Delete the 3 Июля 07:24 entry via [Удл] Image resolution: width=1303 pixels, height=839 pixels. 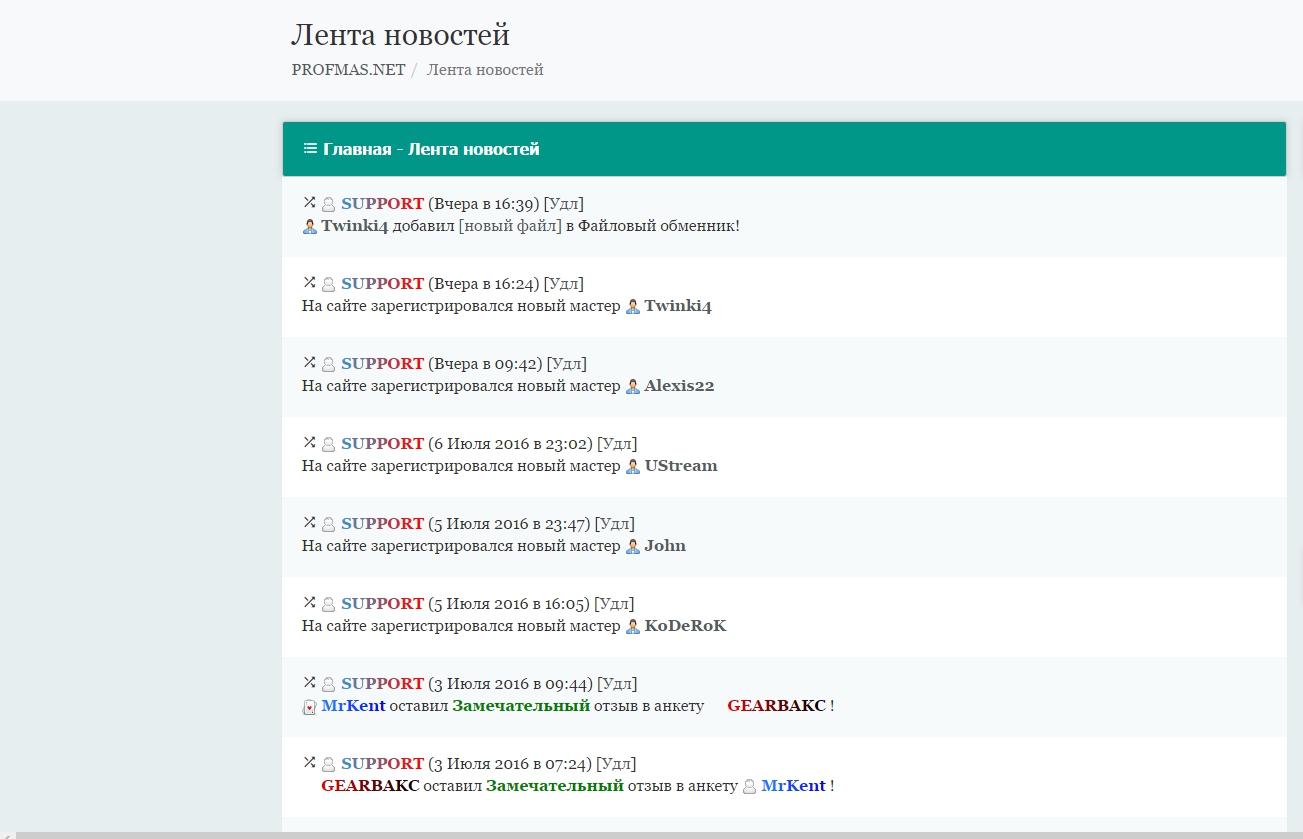(616, 764)
